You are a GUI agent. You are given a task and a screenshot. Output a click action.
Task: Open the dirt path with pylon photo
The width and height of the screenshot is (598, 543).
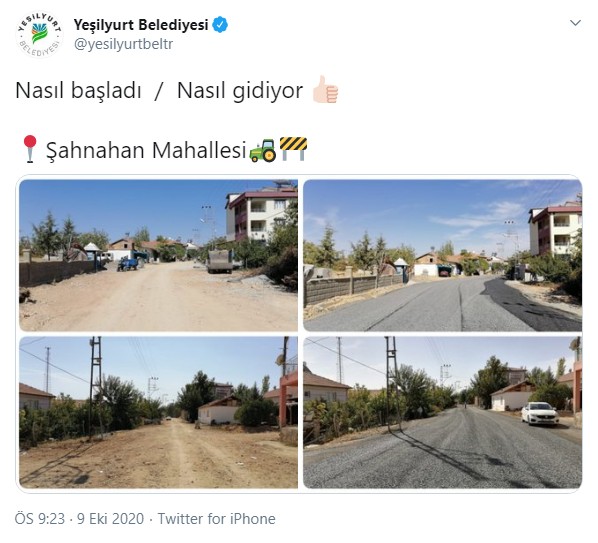tap(159, 412)
